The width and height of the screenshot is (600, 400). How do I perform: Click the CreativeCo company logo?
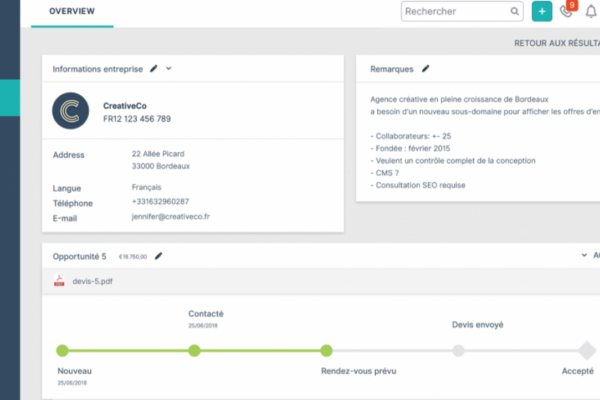(x=71, y=112)
